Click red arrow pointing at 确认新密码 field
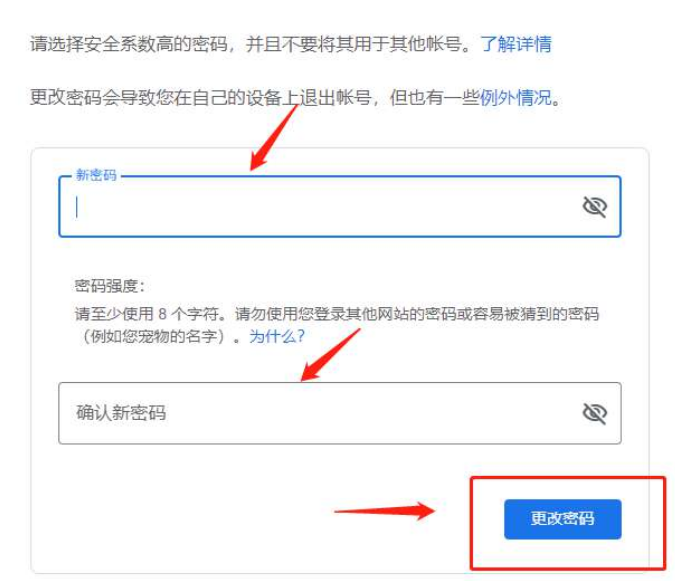 coord(330,355)
